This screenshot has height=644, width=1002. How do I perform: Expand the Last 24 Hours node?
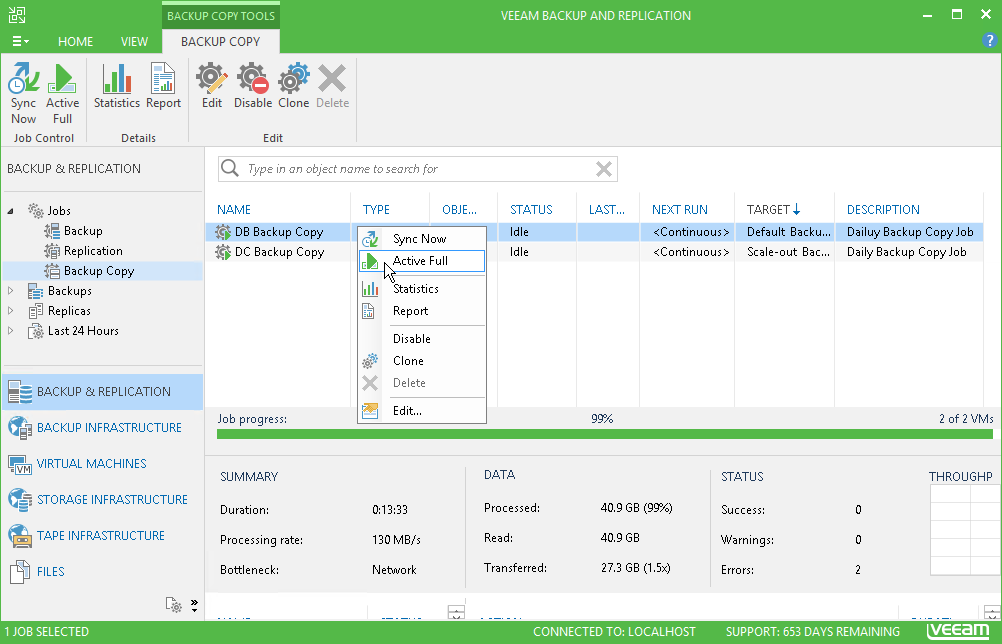10,331
